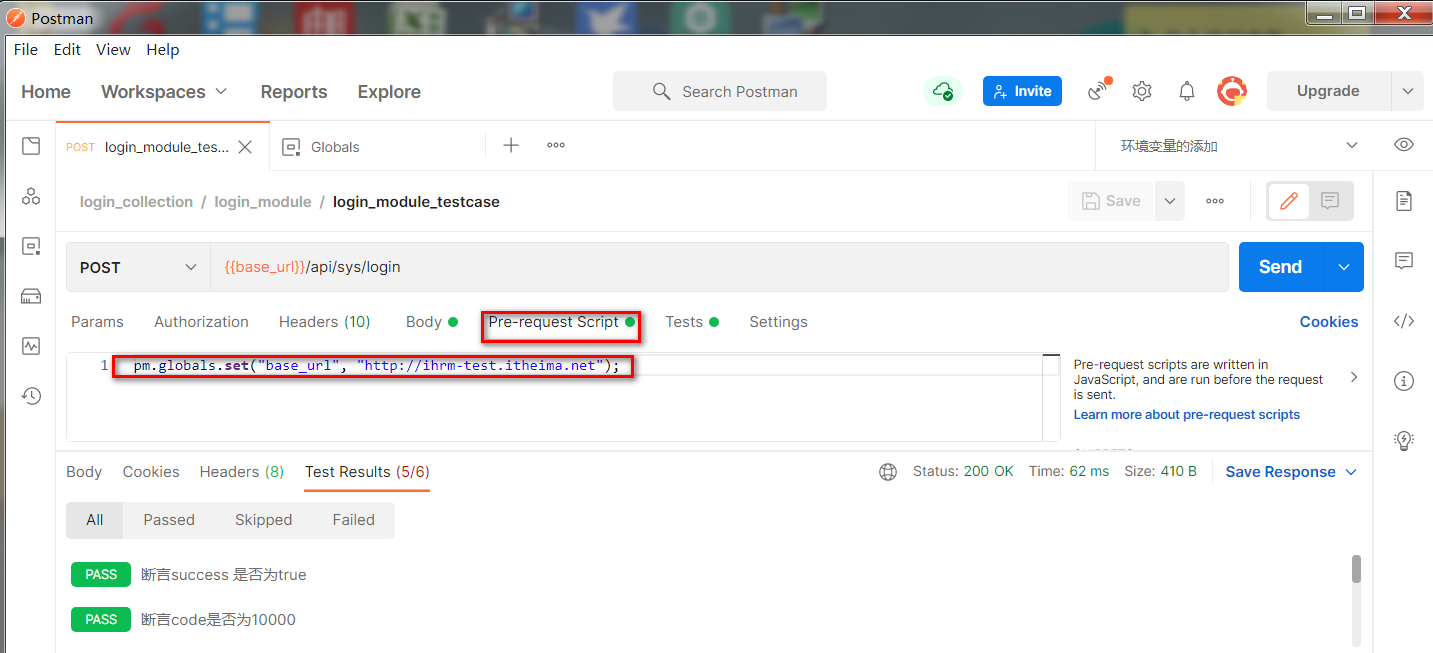Switch to comment mode icon
Screen dimensions: 1433x653
(1330, 201)
